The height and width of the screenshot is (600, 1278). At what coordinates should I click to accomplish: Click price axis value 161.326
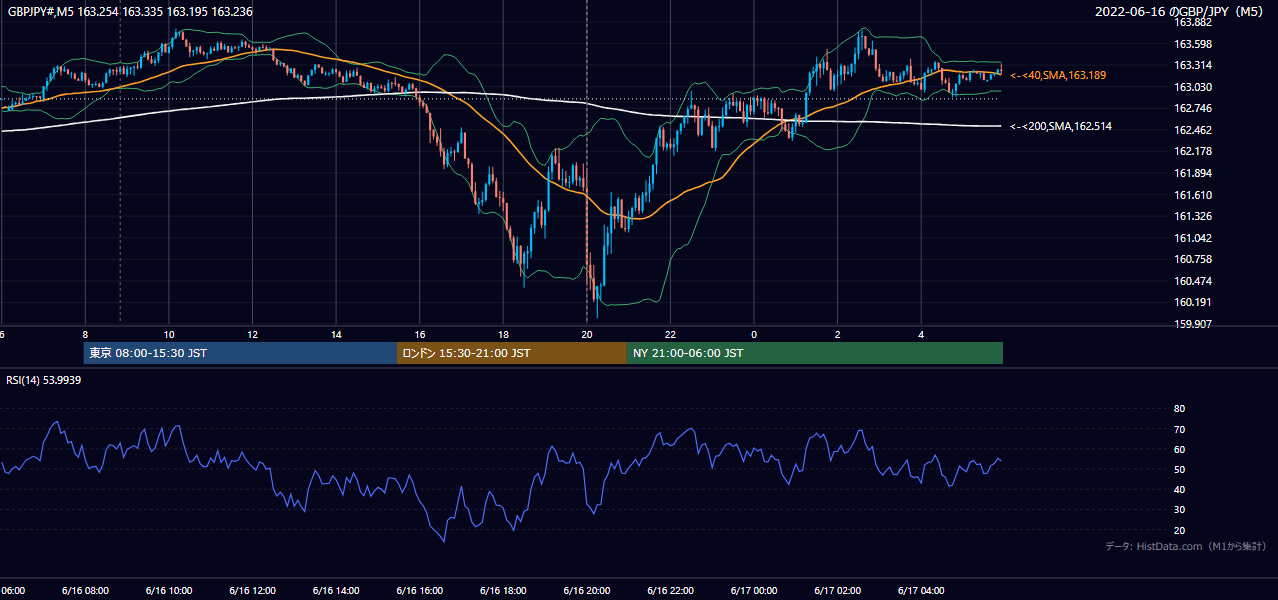1192,216
